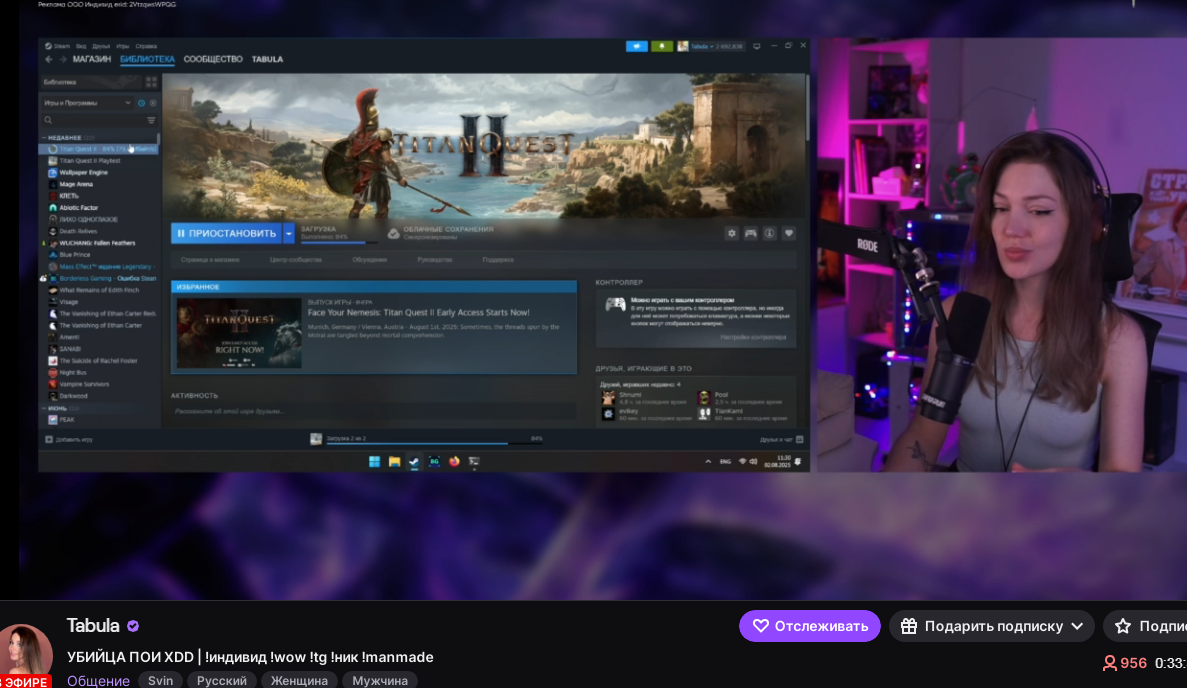Viewport: 1187px width, 688px height.
Task: Open the Справка menu
Action: coord(146,46)
